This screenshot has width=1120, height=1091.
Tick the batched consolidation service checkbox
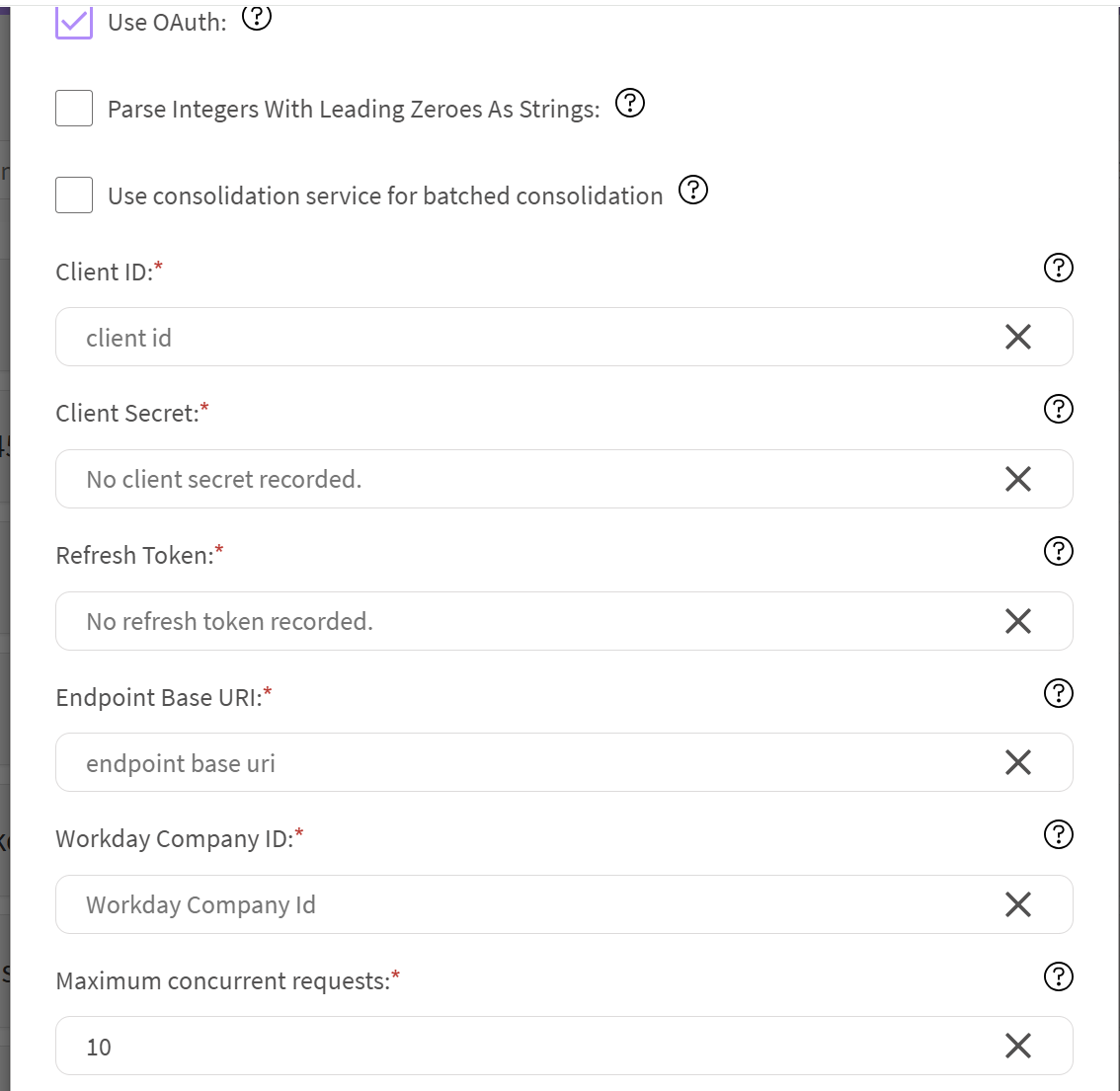point(74,195)
